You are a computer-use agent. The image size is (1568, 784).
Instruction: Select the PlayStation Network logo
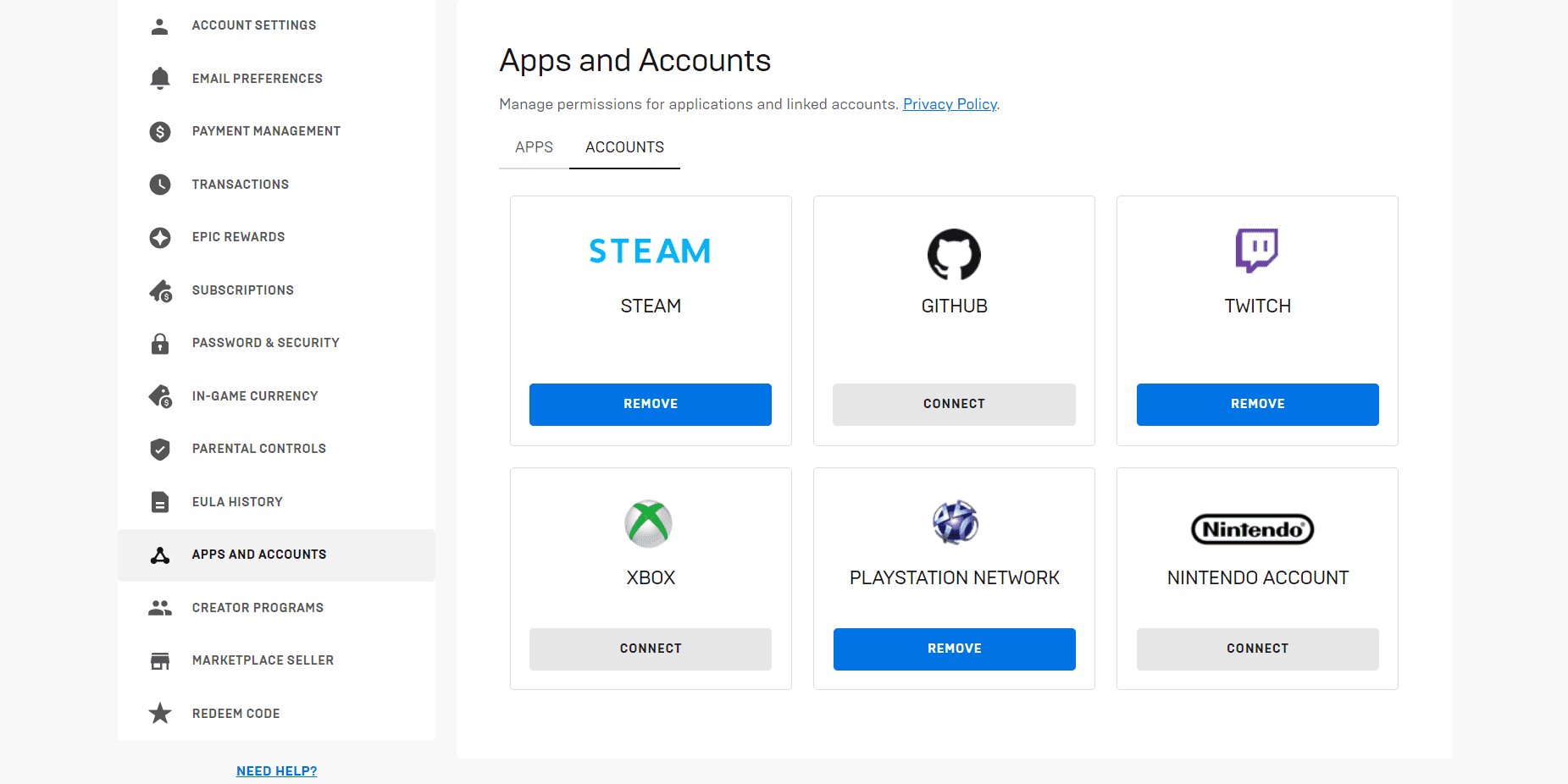point(954,522)
